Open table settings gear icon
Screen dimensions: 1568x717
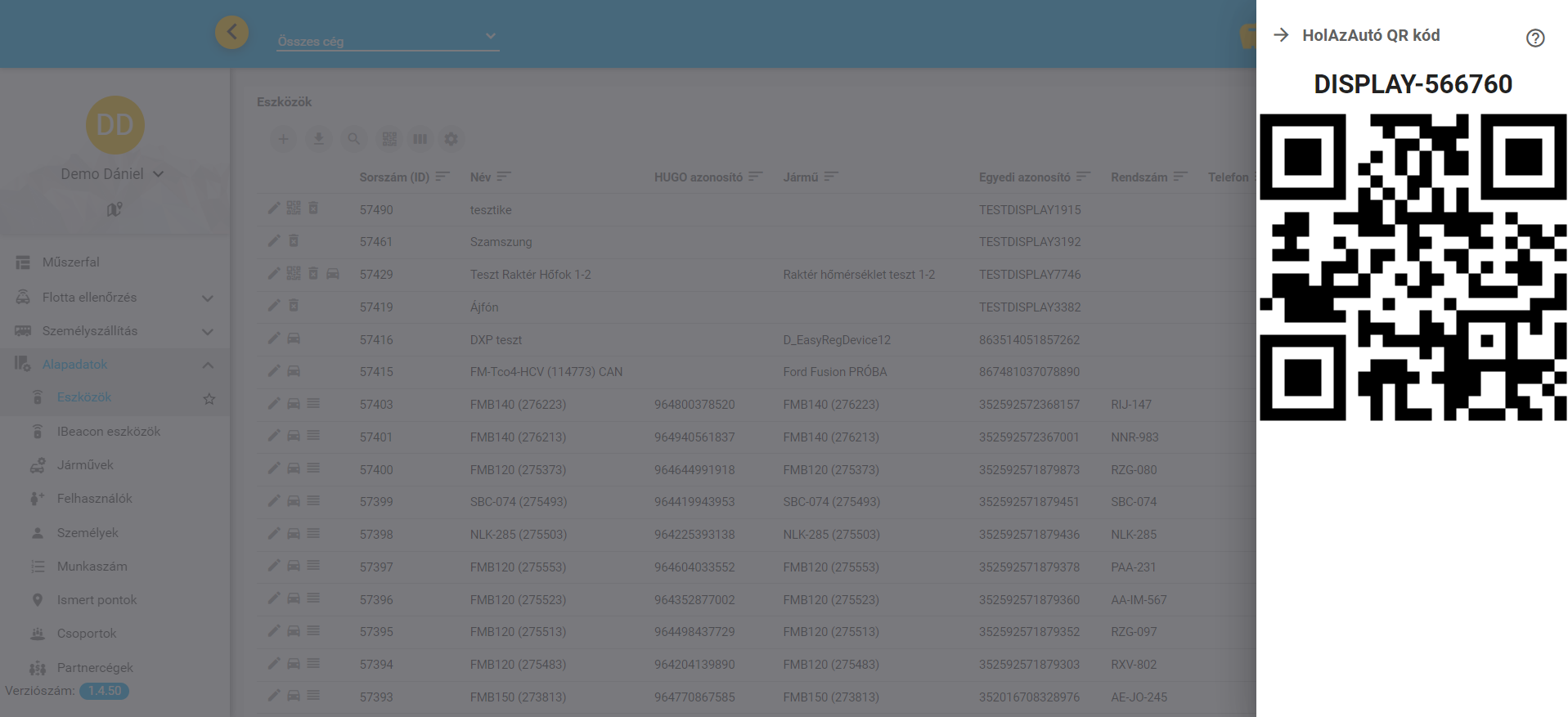click(x=451, y=139)
